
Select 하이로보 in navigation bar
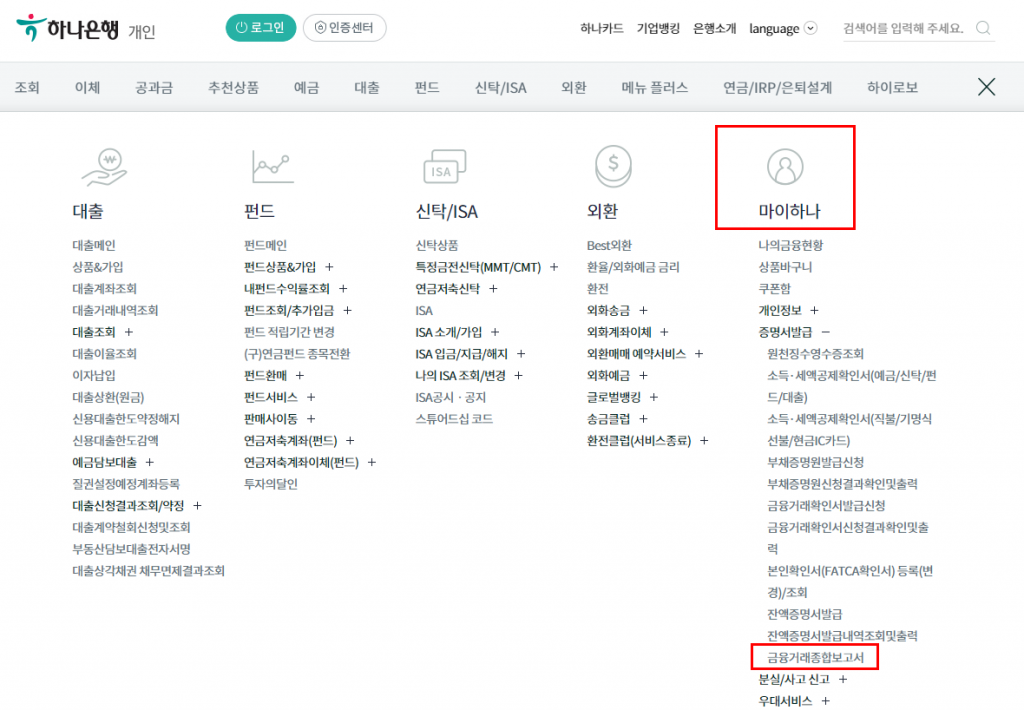[892, 88]
